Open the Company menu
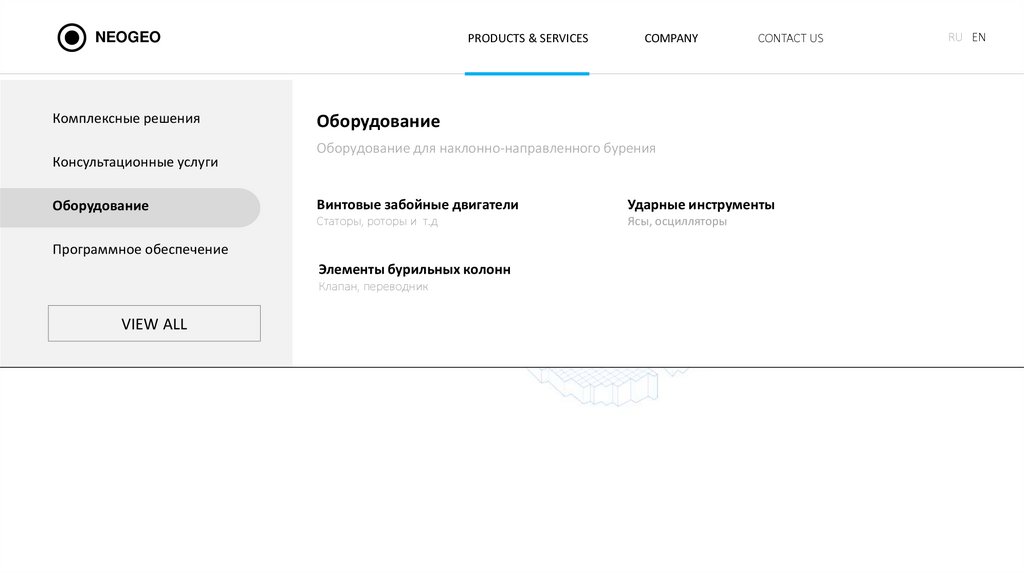 [671, 39]
